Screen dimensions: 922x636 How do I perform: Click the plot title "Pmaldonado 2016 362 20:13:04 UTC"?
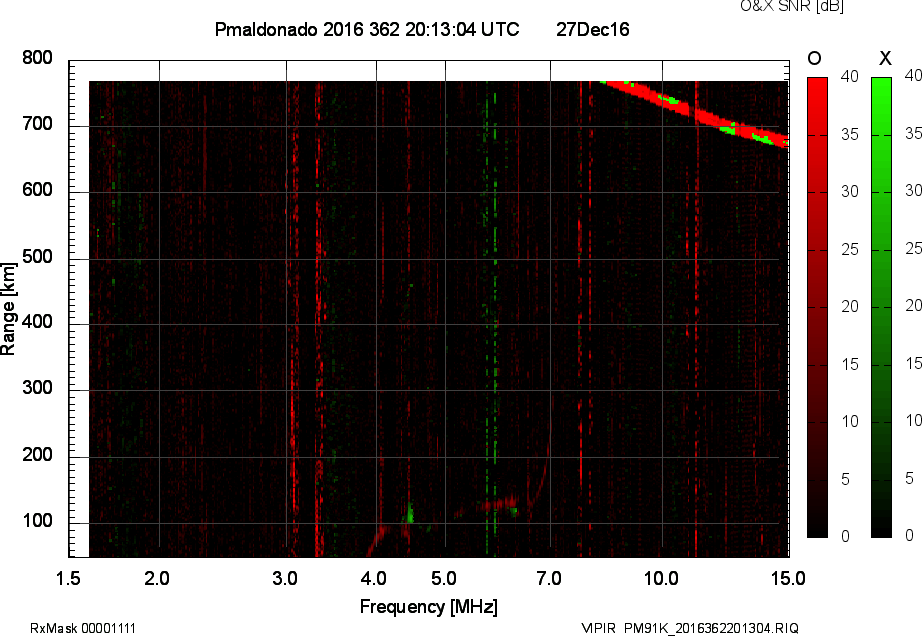pos(367,30)
